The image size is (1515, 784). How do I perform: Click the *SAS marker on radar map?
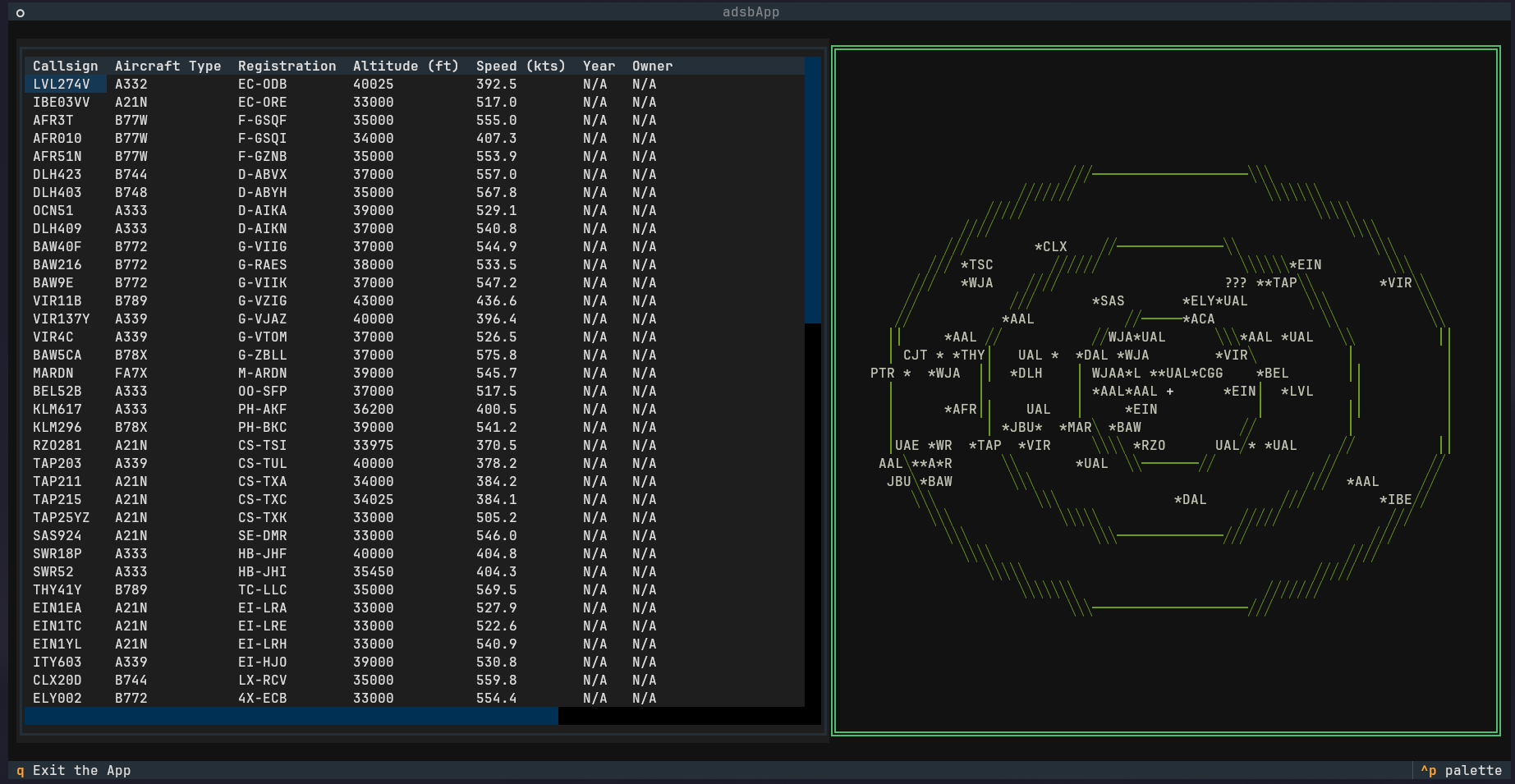1109,300
